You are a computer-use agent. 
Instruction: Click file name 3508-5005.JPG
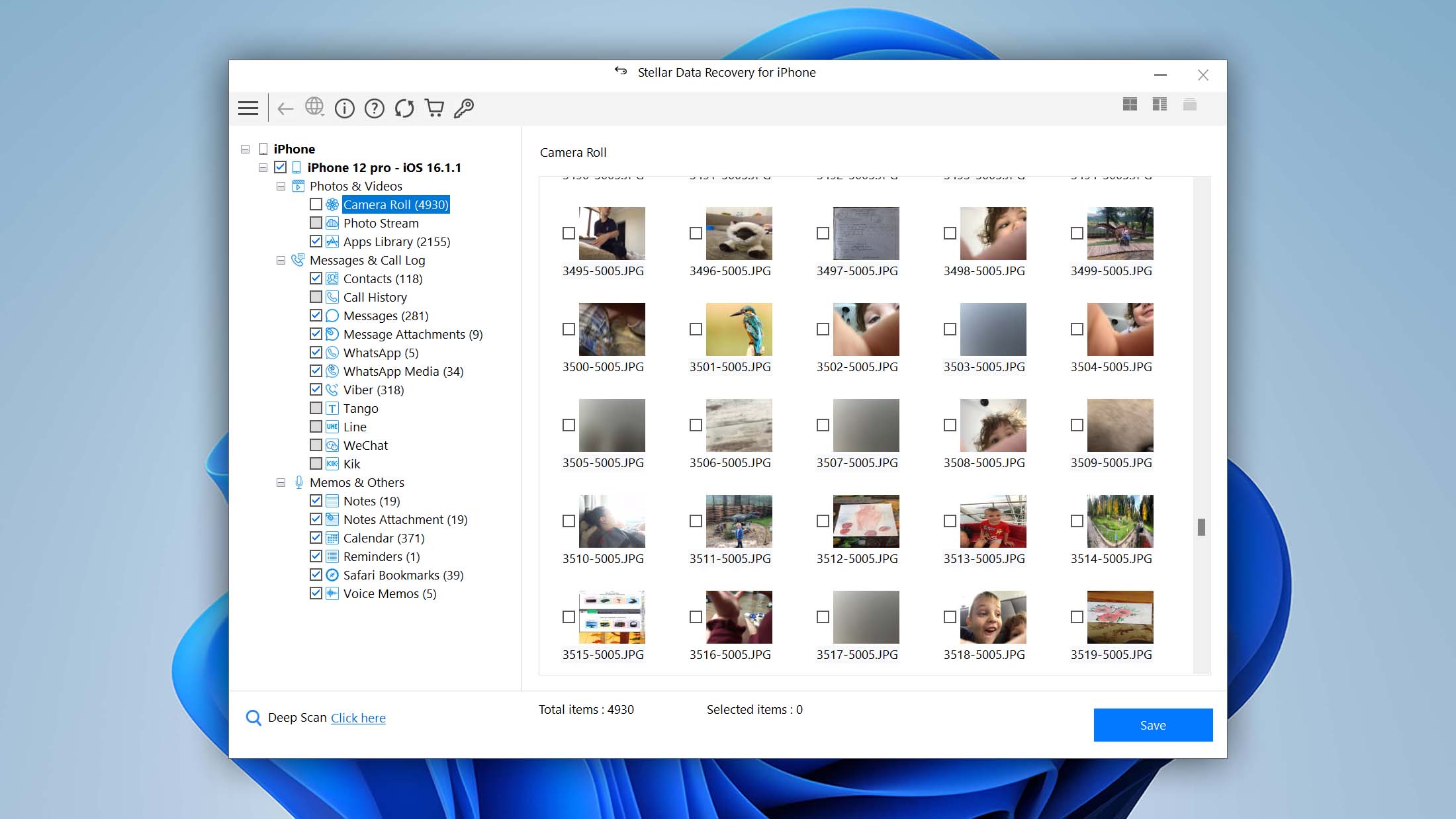(984, 462)
